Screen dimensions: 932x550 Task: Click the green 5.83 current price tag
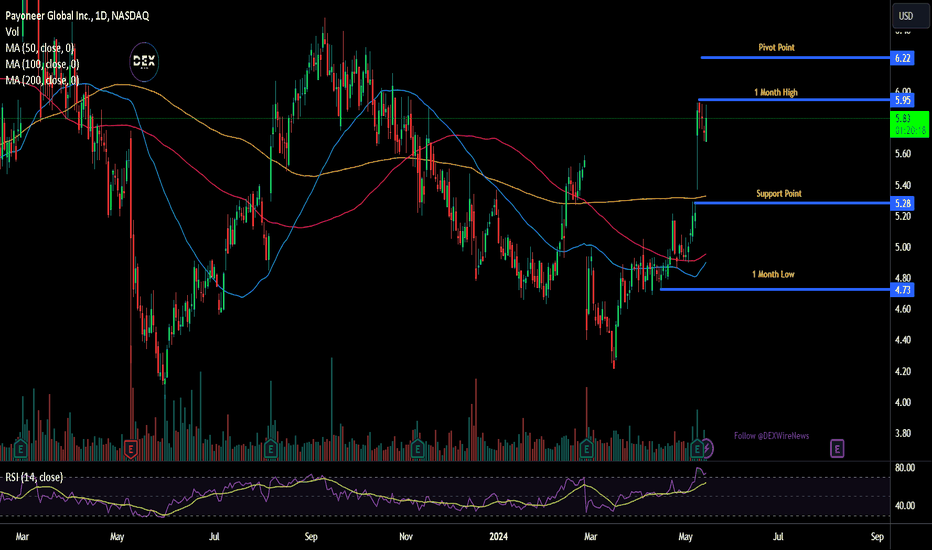[x=909, y=124]
